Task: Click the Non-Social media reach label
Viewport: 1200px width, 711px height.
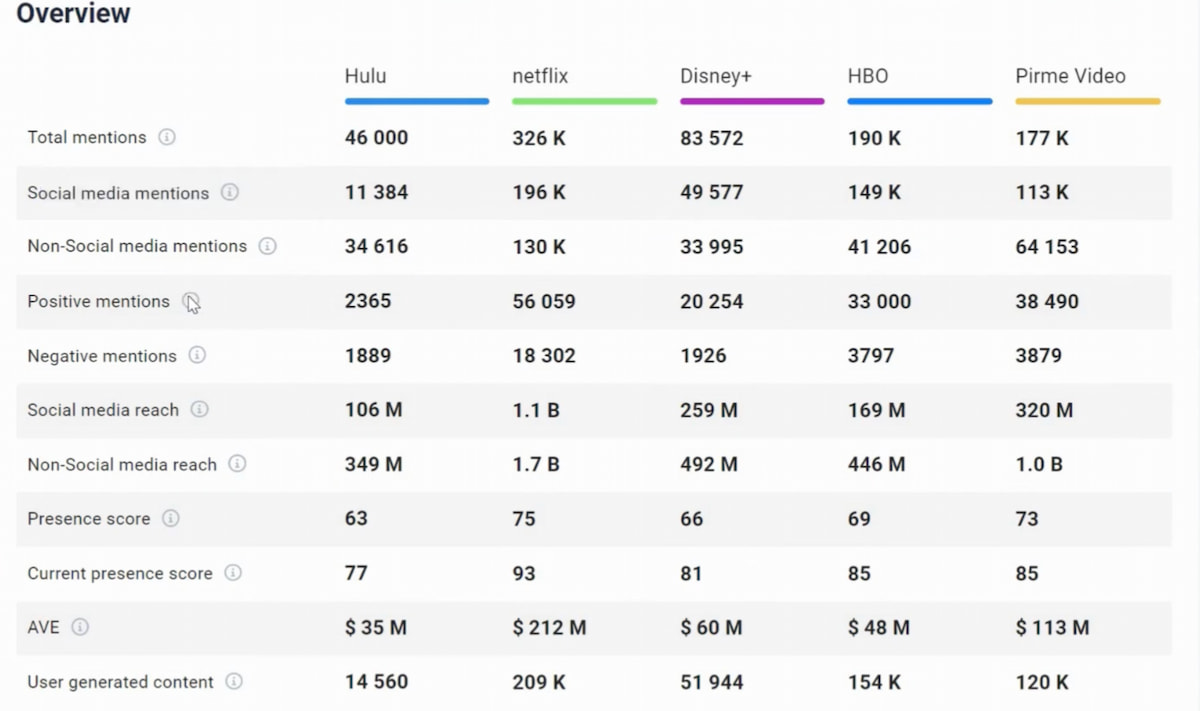Action: point(122,464)
